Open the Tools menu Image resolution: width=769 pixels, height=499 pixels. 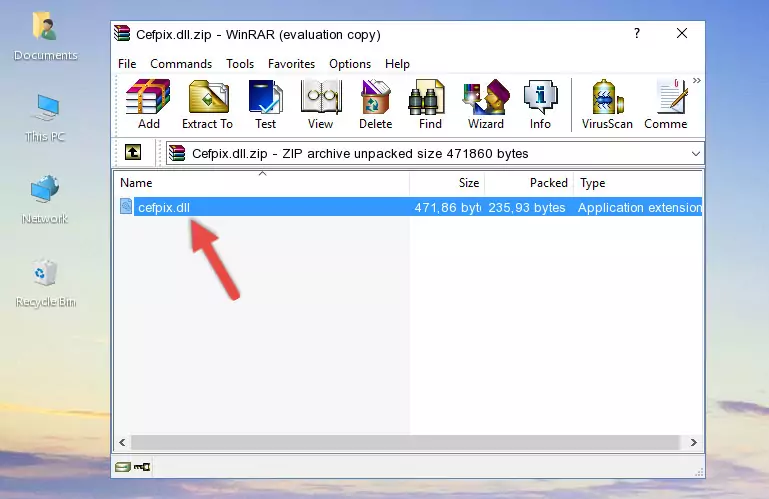pos(240,64)
